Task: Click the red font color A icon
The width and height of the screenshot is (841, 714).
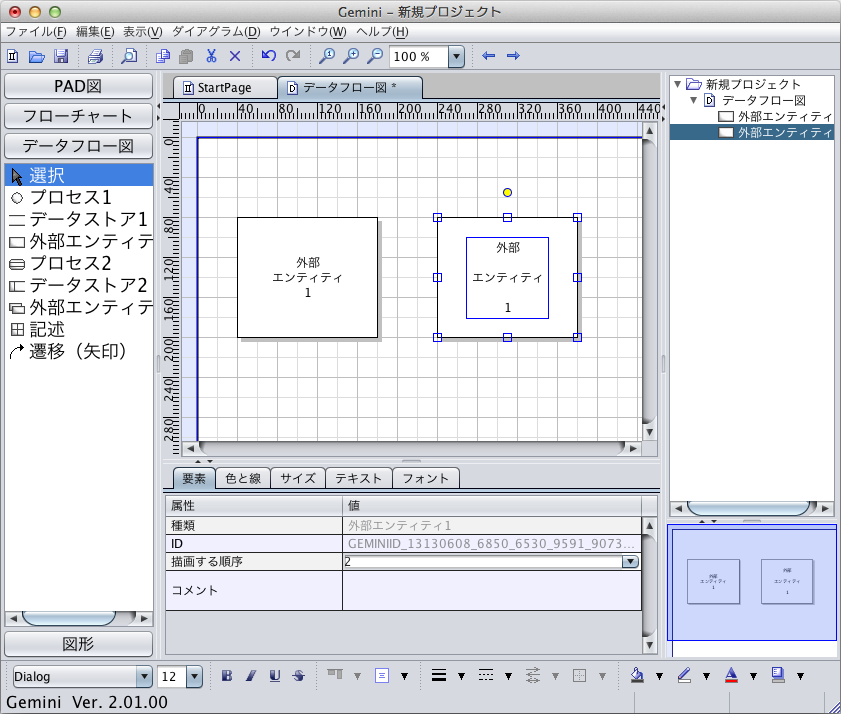Action: (731, 675)
